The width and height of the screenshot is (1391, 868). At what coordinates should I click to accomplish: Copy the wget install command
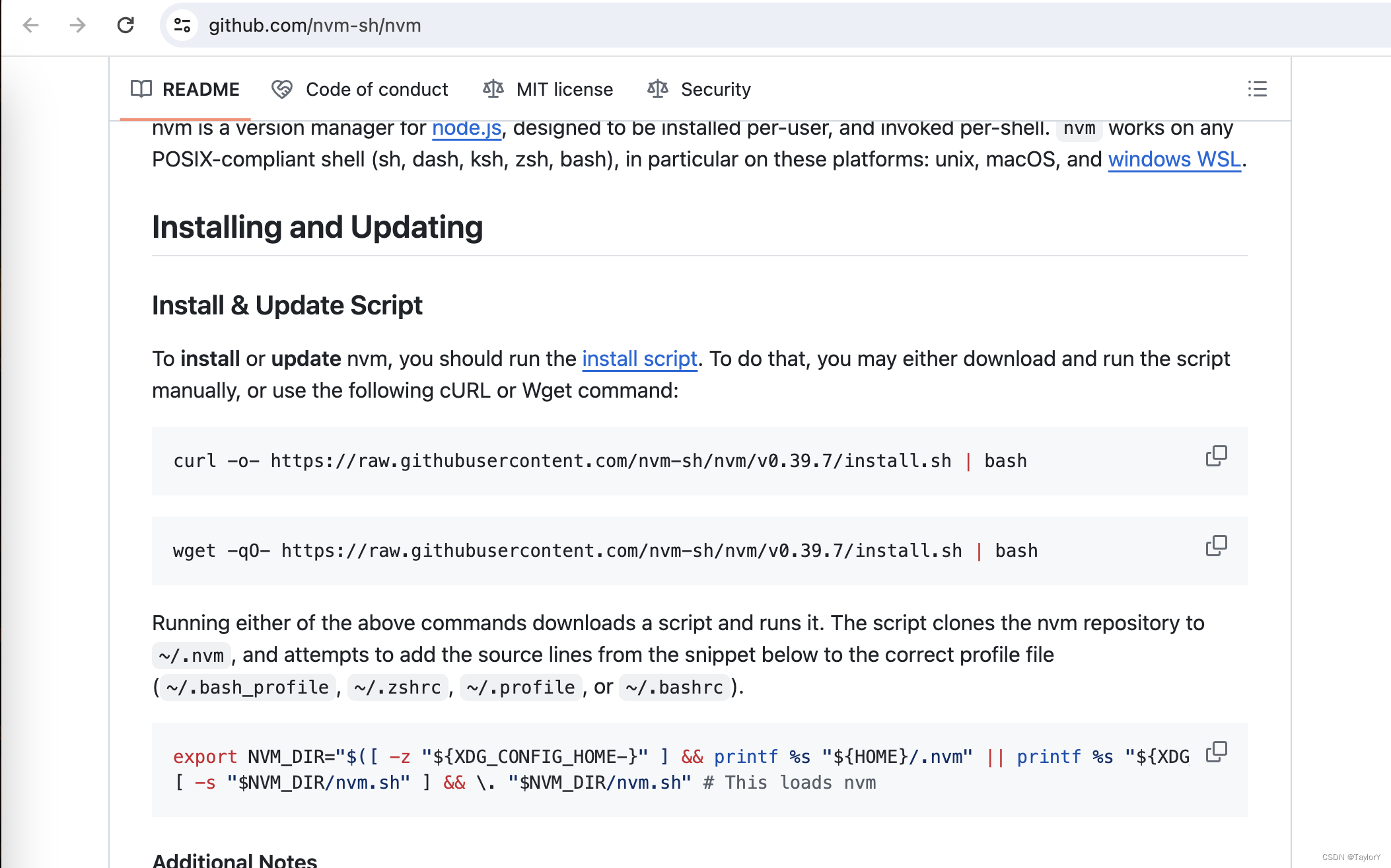point(1216,546)
